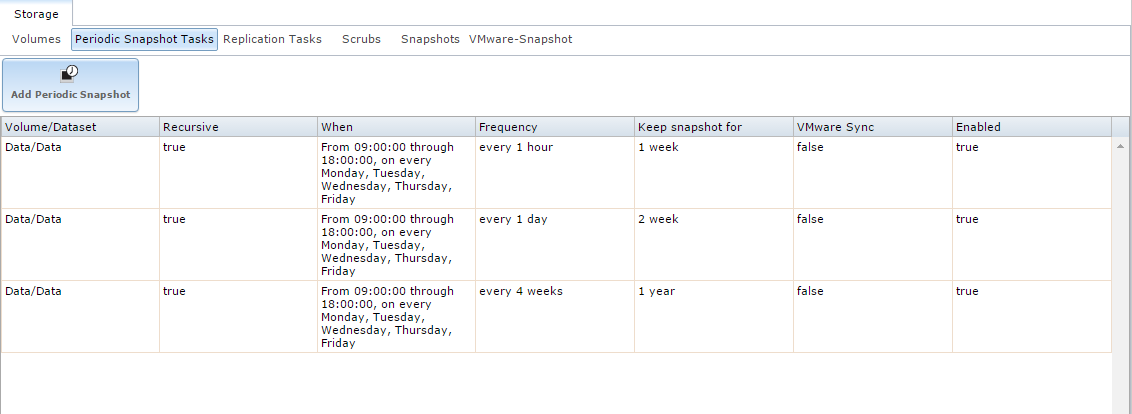Go to the Snapshots tab
1132x414 pixels.
click(x=430, y=39)
